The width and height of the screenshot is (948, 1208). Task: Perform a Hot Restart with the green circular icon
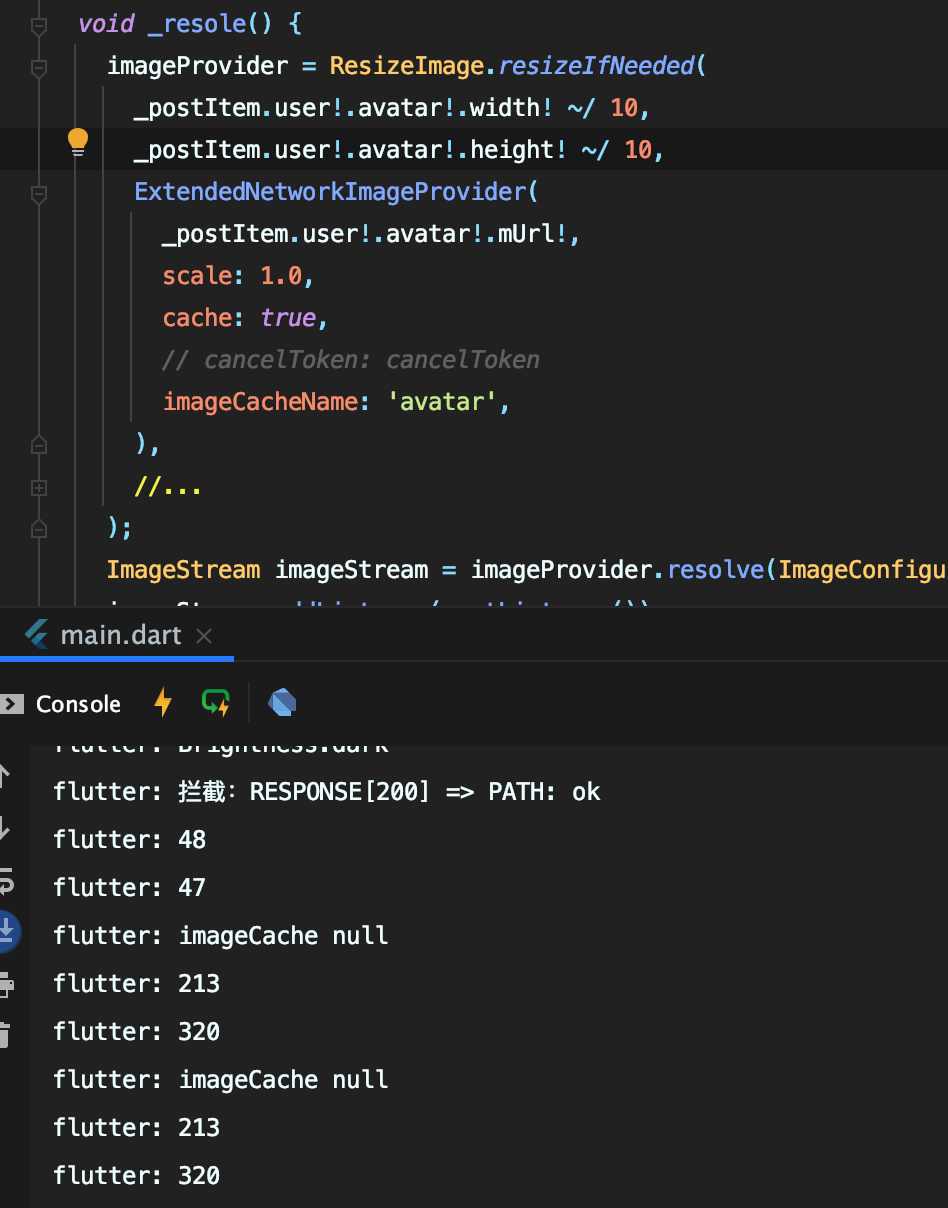tap(216, 702)
